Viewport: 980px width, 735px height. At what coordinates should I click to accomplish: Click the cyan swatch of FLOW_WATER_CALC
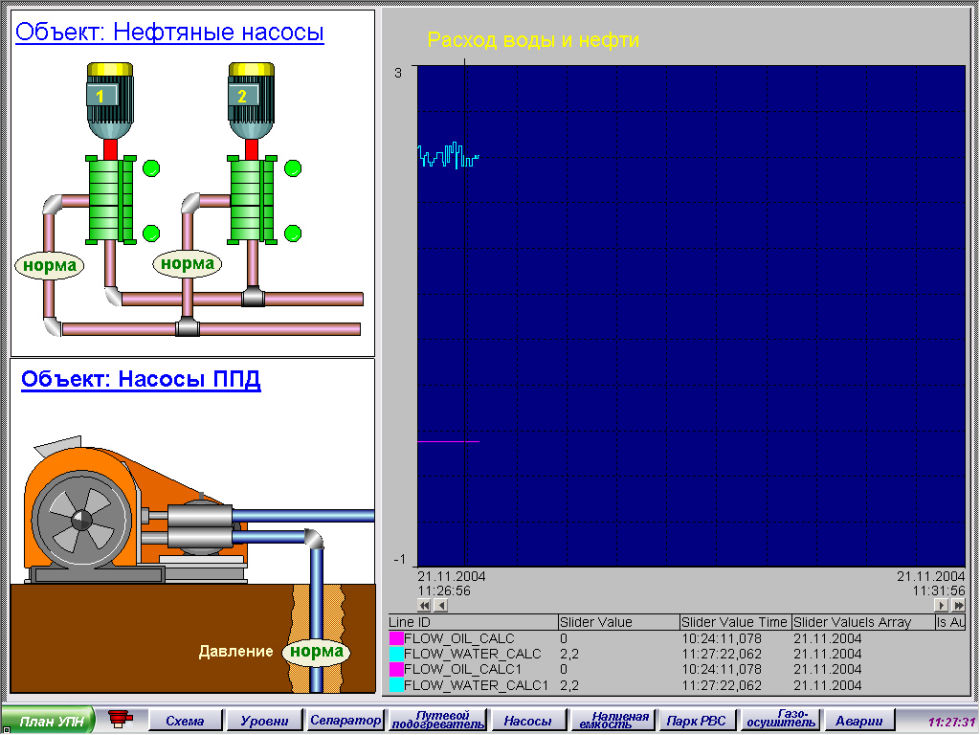click(x=396, y=654)
